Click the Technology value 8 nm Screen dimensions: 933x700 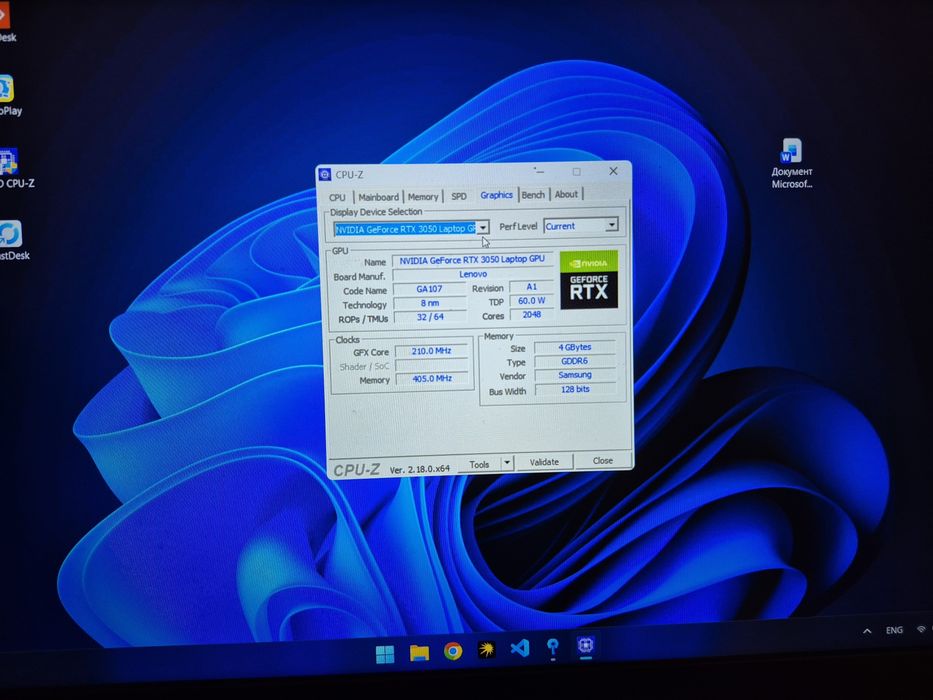tap(430, 303)
